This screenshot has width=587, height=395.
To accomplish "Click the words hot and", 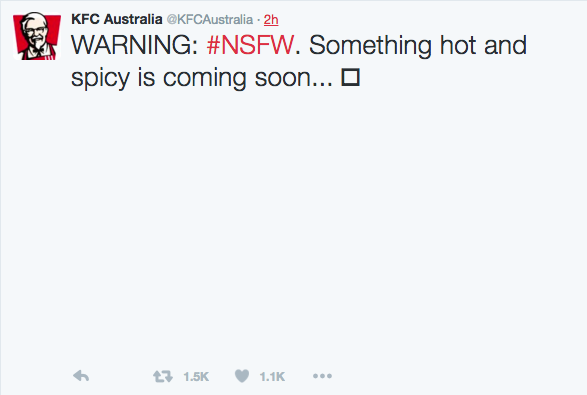I will [x=483, y=45].
